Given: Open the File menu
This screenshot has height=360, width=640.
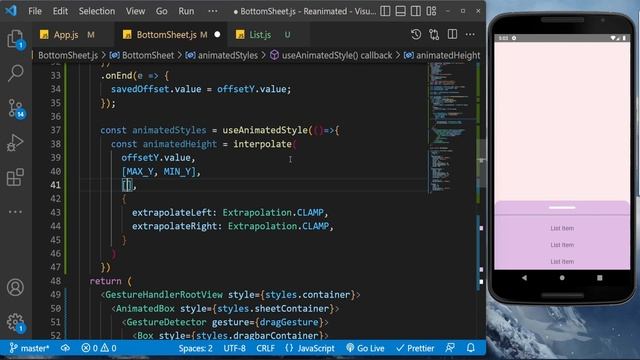Looking at the screenshot, I should [x=35, y=11].
